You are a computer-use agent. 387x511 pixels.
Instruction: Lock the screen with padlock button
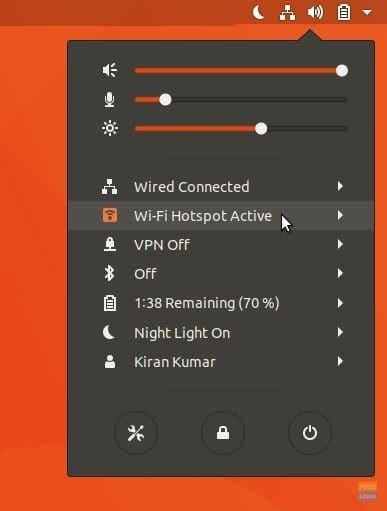pos(223,433)
